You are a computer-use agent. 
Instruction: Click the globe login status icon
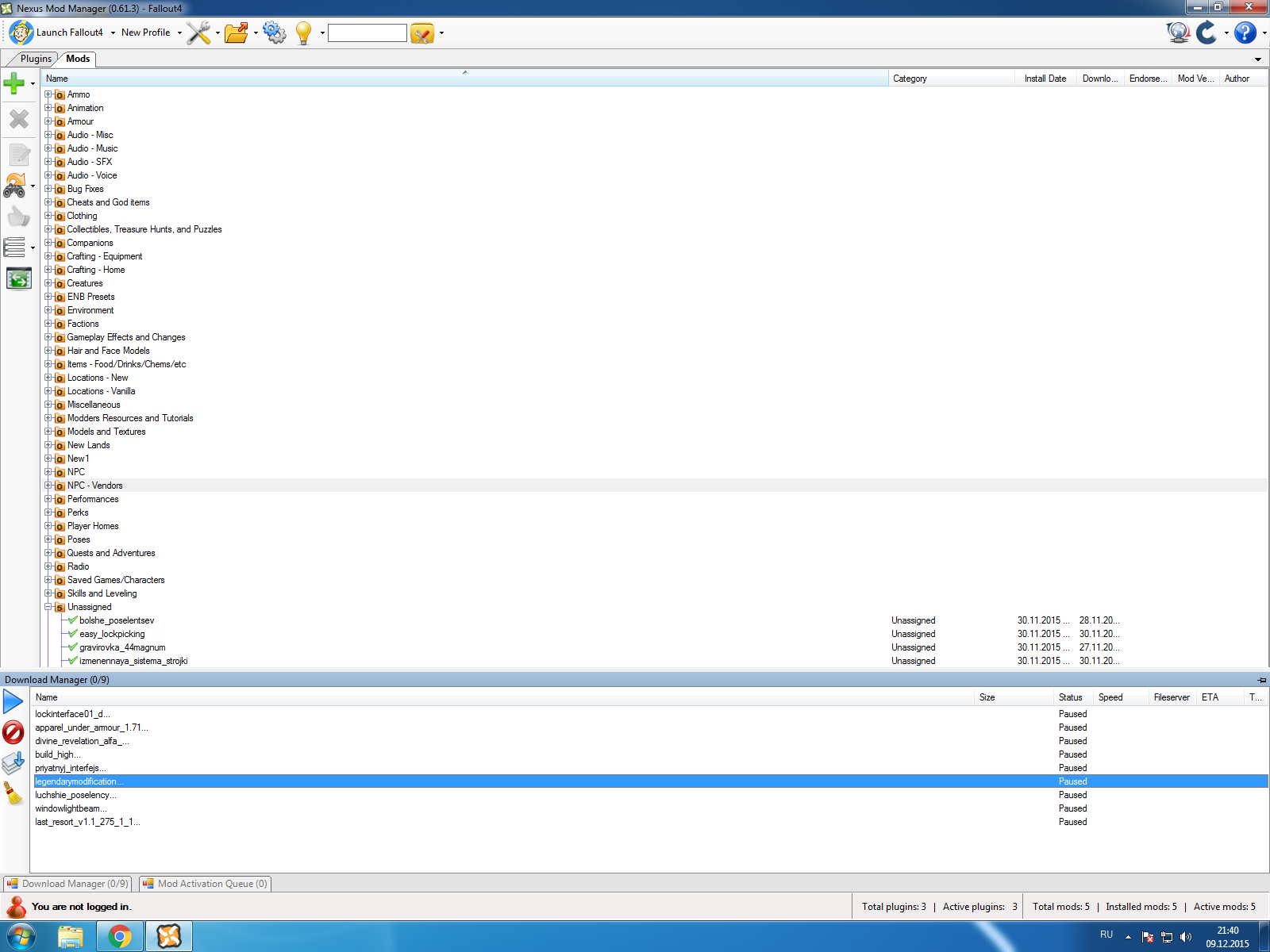pos(1178,33)
